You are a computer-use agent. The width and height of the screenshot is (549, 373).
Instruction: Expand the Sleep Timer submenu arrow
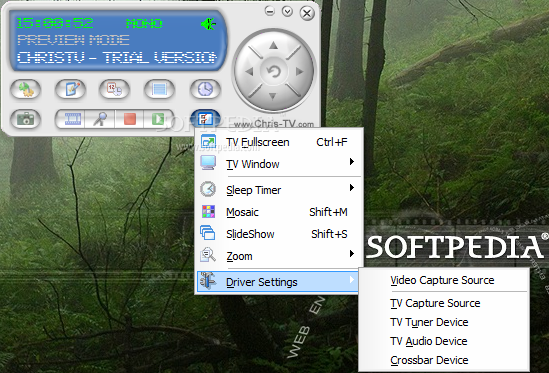coord(352,188)
